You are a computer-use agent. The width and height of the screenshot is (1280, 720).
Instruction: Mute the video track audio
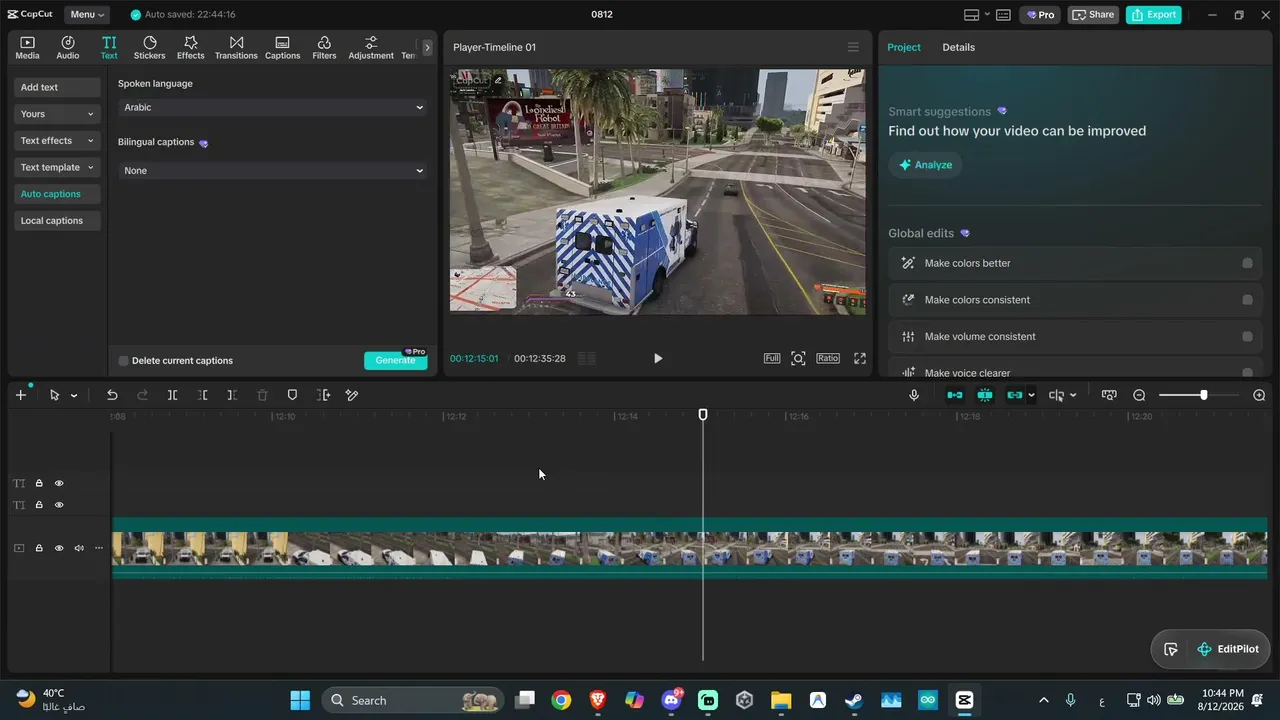tap(79, 548)
